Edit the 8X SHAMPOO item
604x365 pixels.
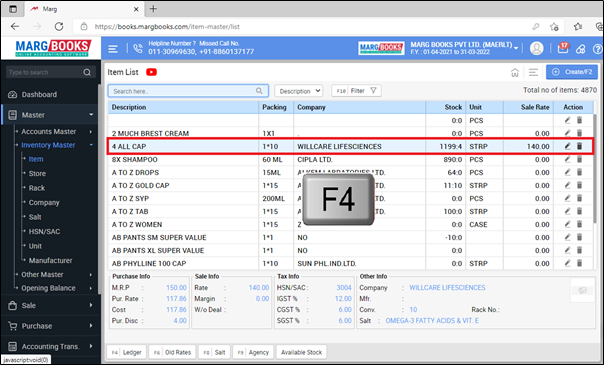[567, 159]
